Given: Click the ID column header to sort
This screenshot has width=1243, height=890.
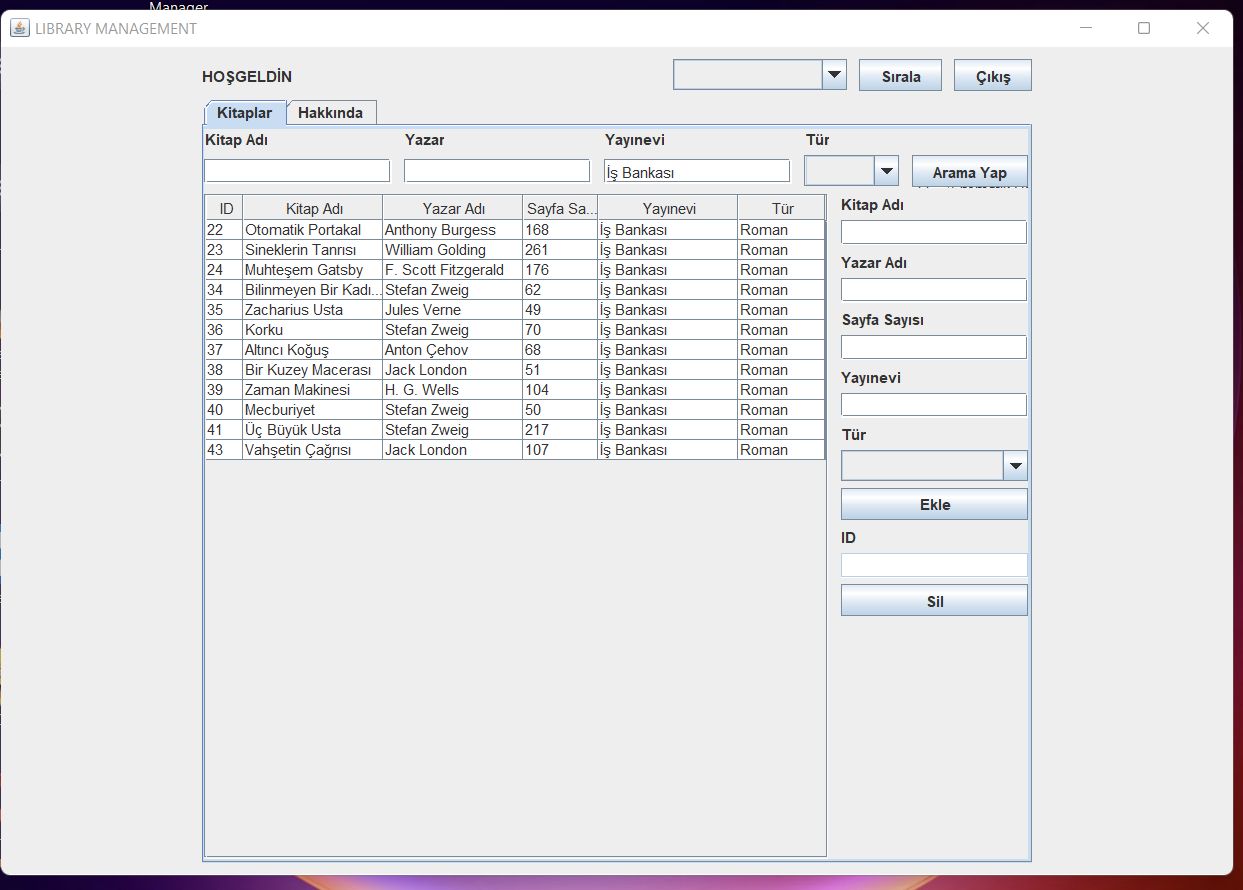Looking at the screenshot, I should 224,207.
